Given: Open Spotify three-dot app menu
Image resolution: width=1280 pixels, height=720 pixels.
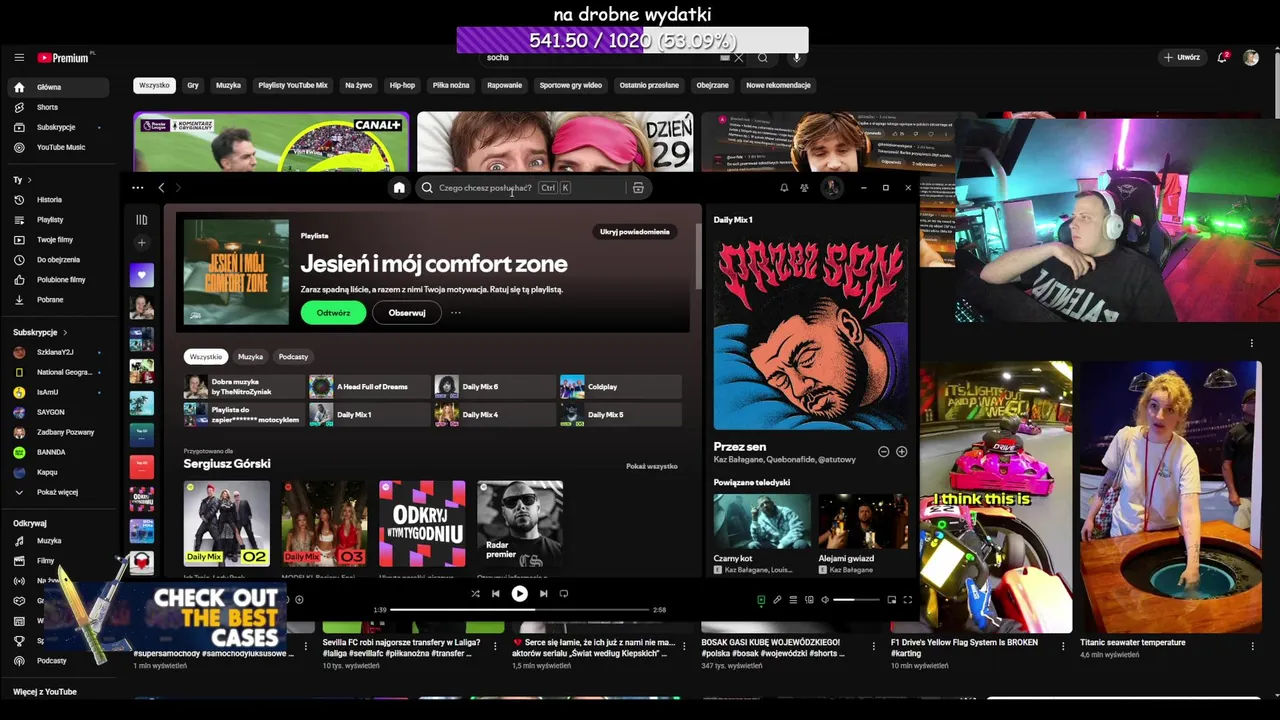Looking at the screenshot, I should pos(137,188).
